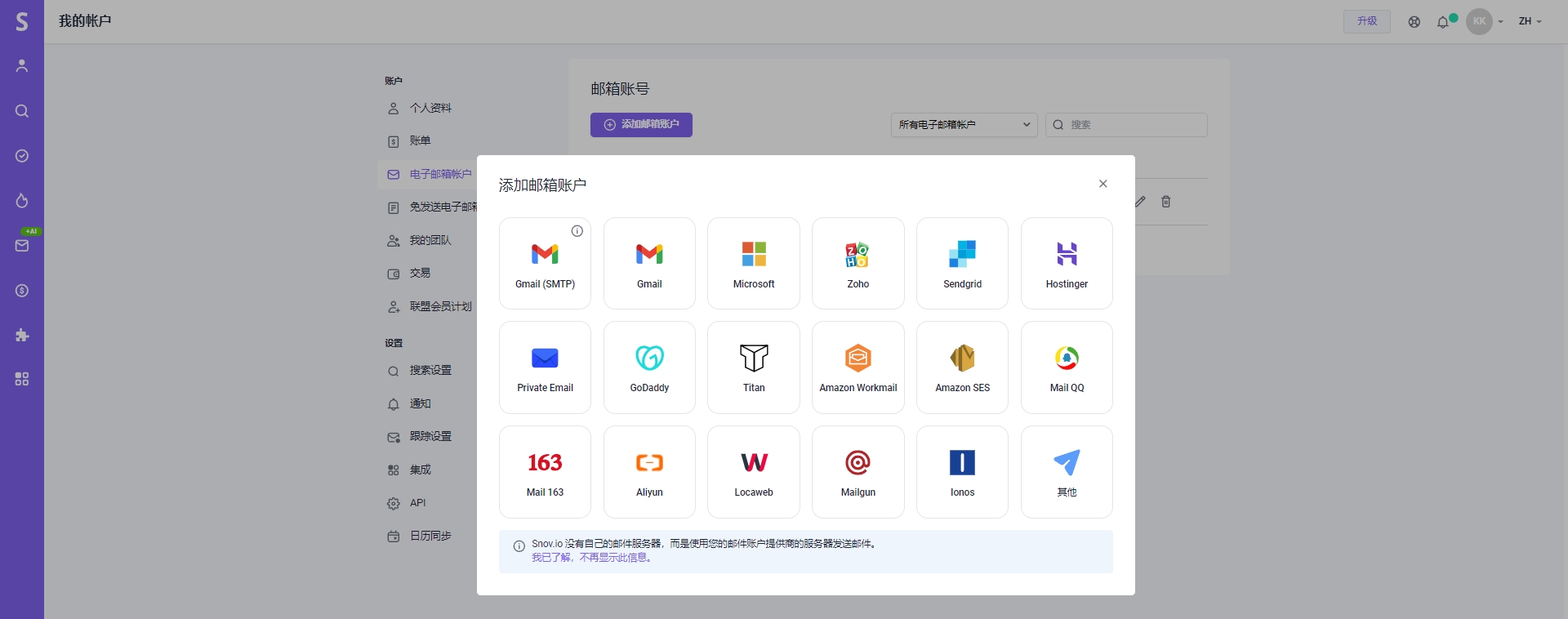Open the grid apps icon in sidebar
The width and height of the screenshot is (1568, 619).
click(x=22, y=379)
